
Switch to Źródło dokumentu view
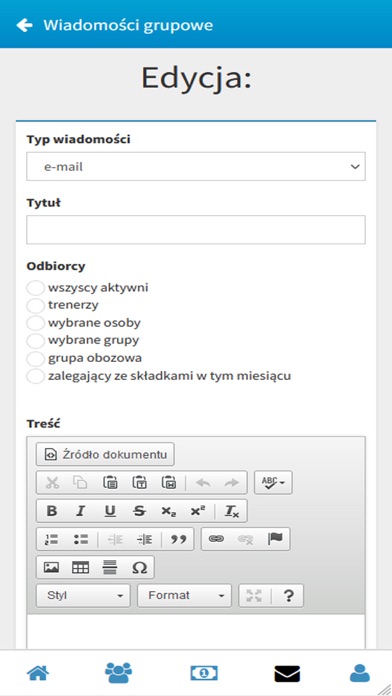(105, 454)
